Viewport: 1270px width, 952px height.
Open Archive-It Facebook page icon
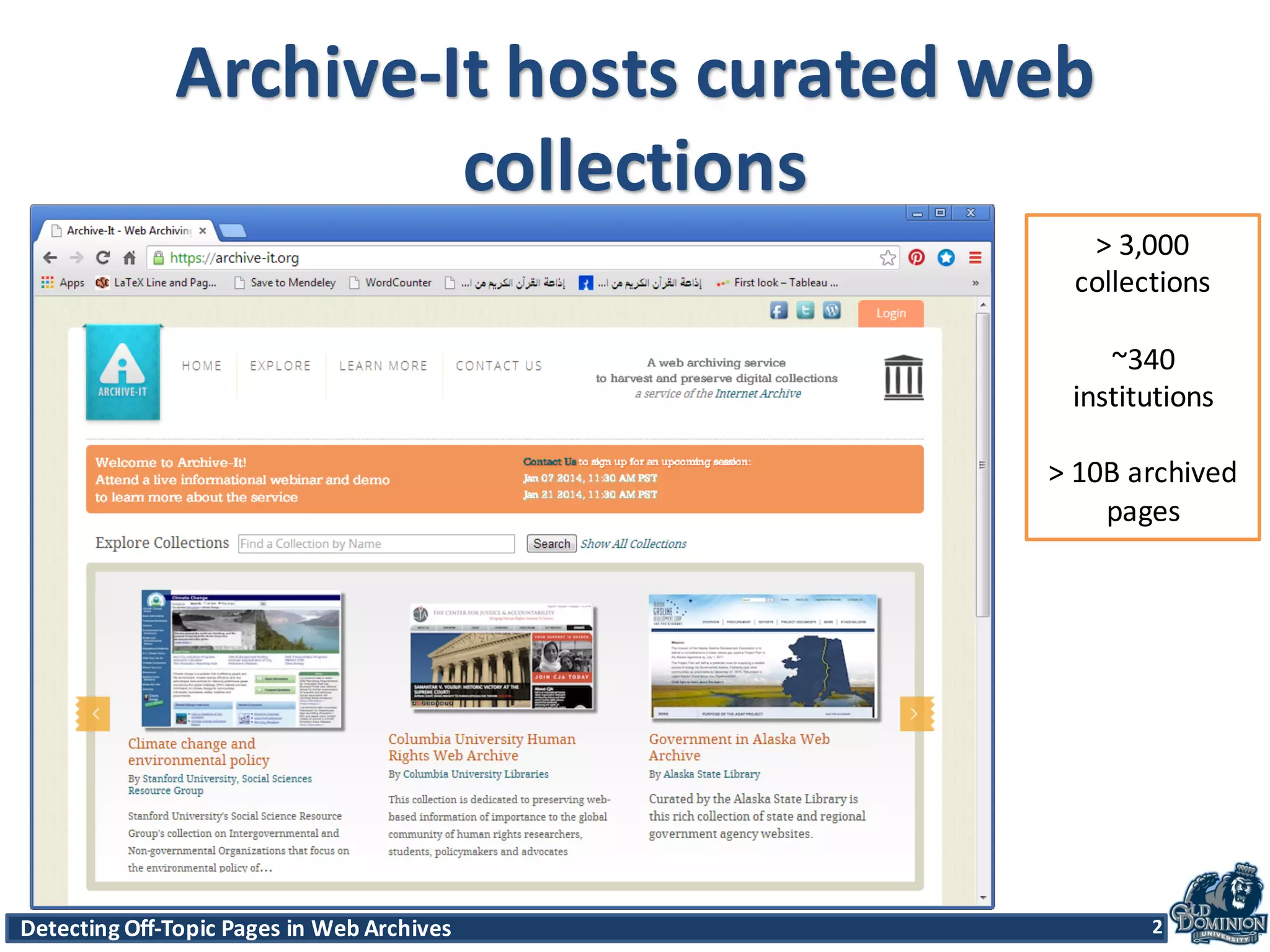(779, 311)
